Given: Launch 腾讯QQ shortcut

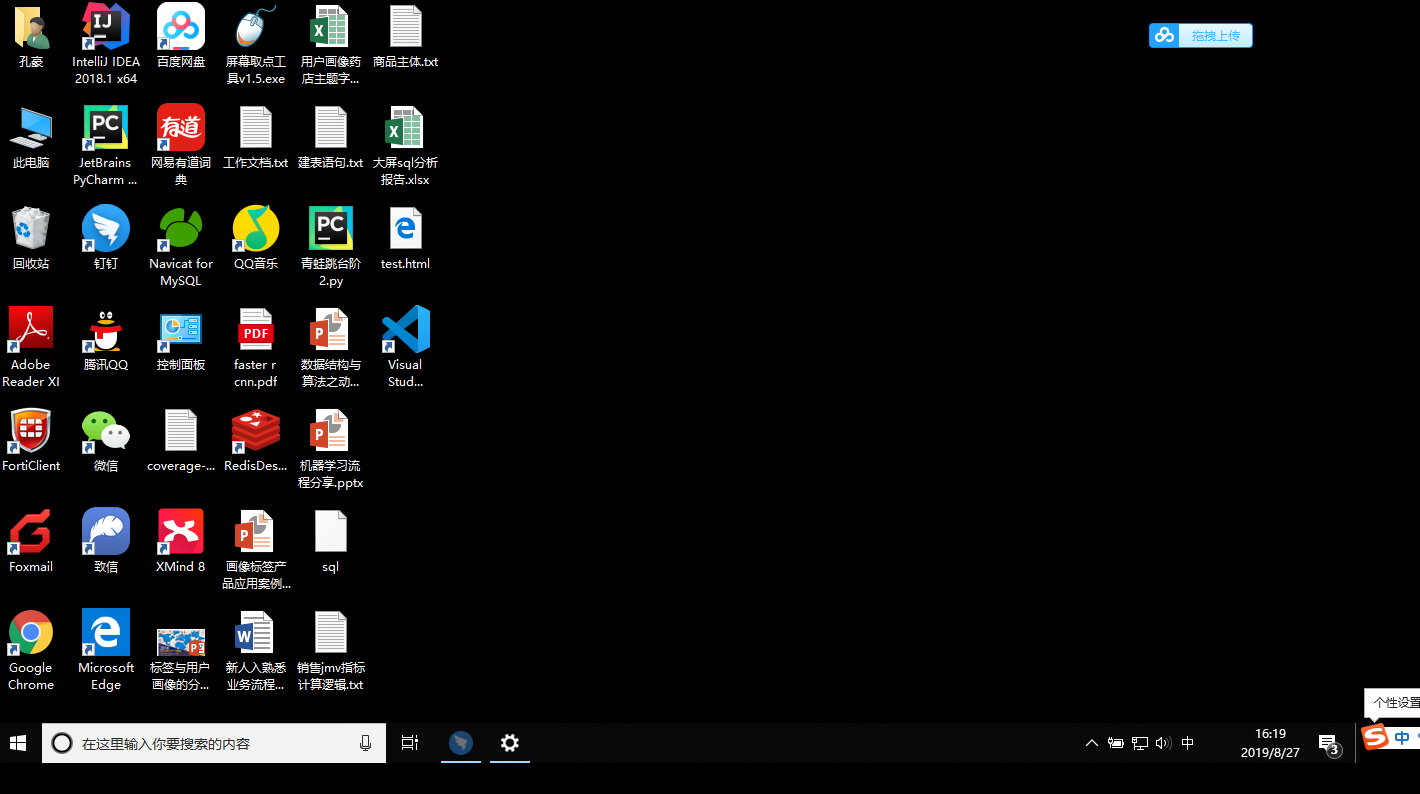Looking at the screenshot, I should pos(106,340).
